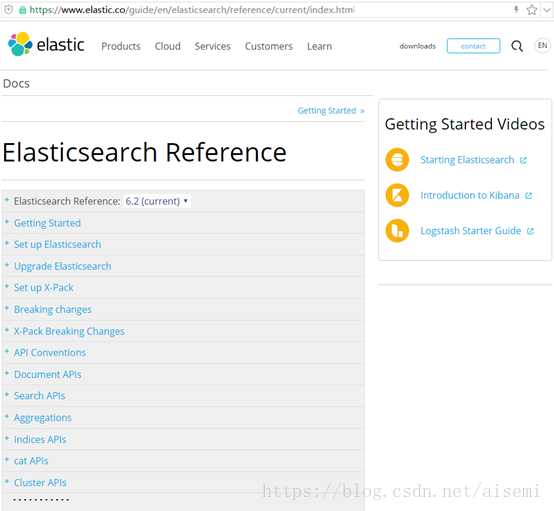Image resolution: width=554 pixels, height=511 pixels.
Task: Open the Services menu
Action: [x=212, y=46]
